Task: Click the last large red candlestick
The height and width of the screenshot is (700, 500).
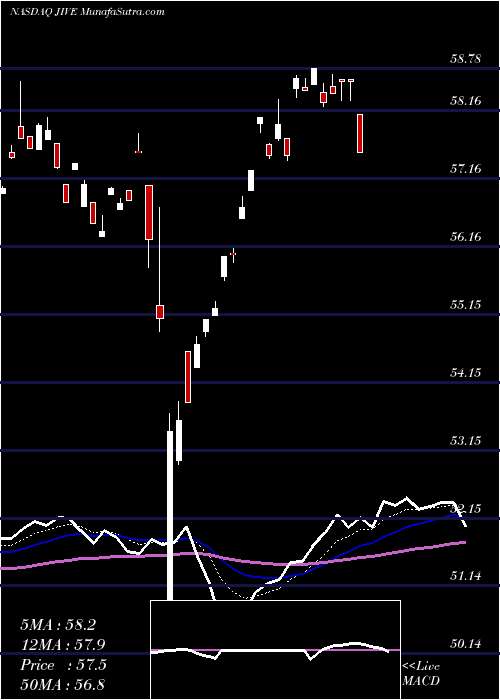Action: tap(360, 133)
